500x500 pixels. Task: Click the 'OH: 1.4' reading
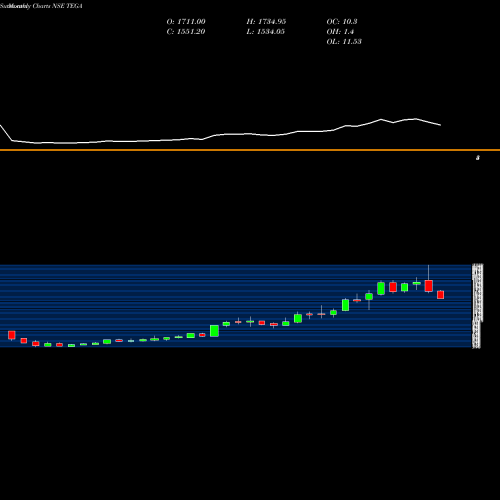coord(340,32)
